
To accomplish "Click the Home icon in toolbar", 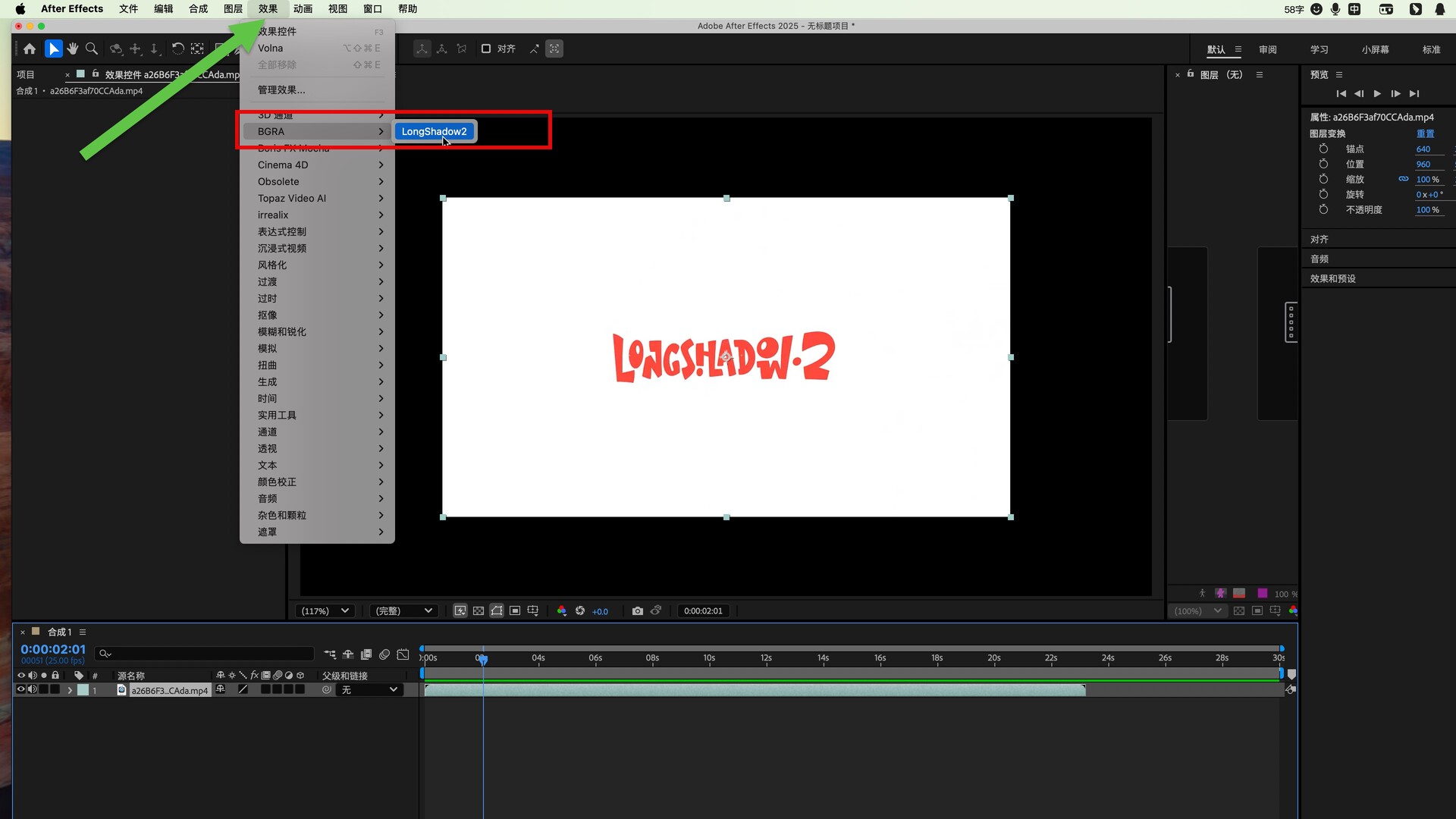I will (x=30, y=49).
